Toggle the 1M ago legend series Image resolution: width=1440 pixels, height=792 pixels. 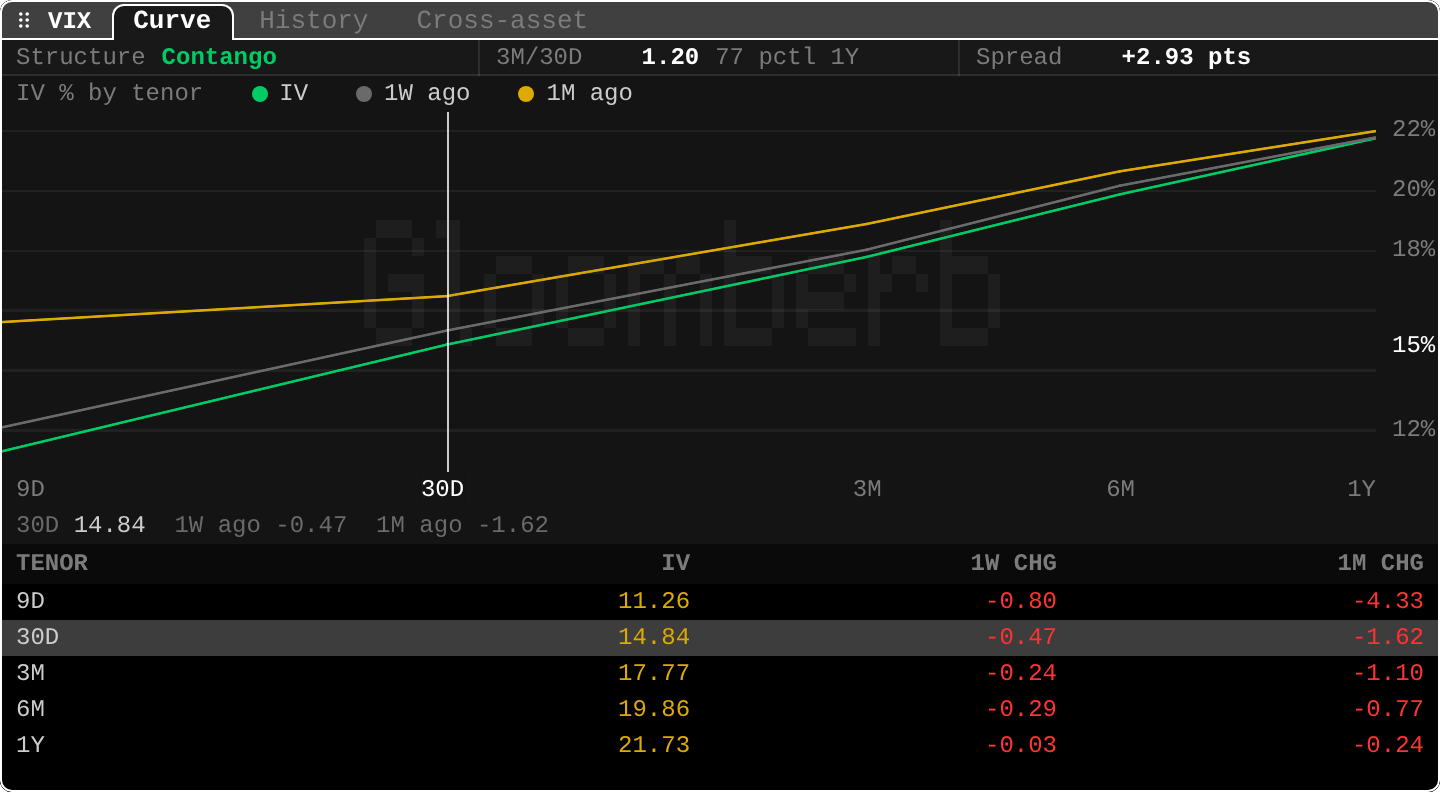[575, 94]
